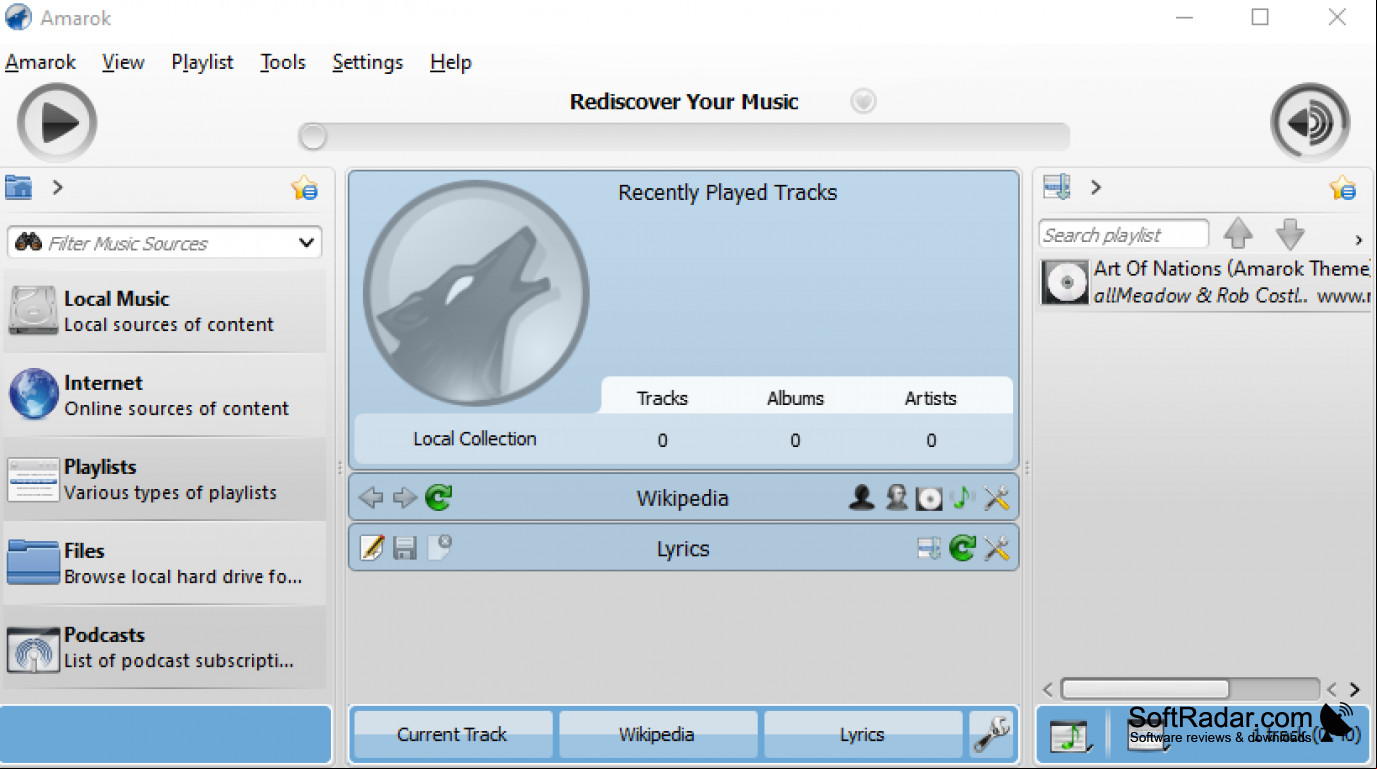This screenshot has width=1377, height=769.
Task: Open the Tools menu
Action: [x=283, y=62]
